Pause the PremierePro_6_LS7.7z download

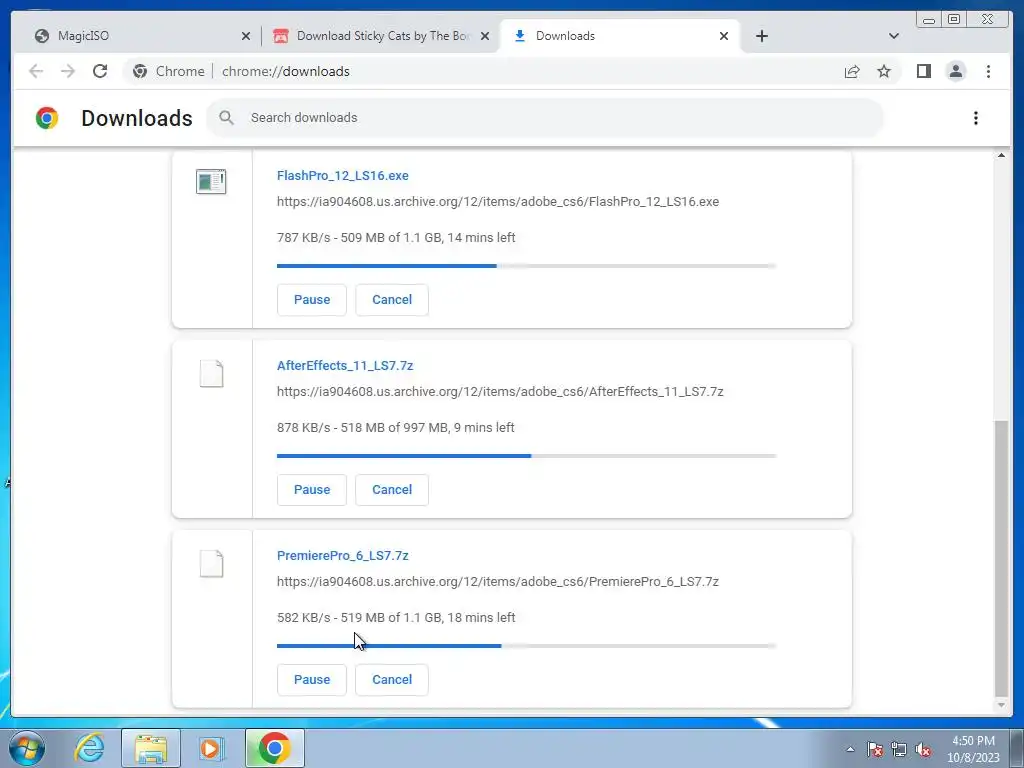[x=312, y=680]
